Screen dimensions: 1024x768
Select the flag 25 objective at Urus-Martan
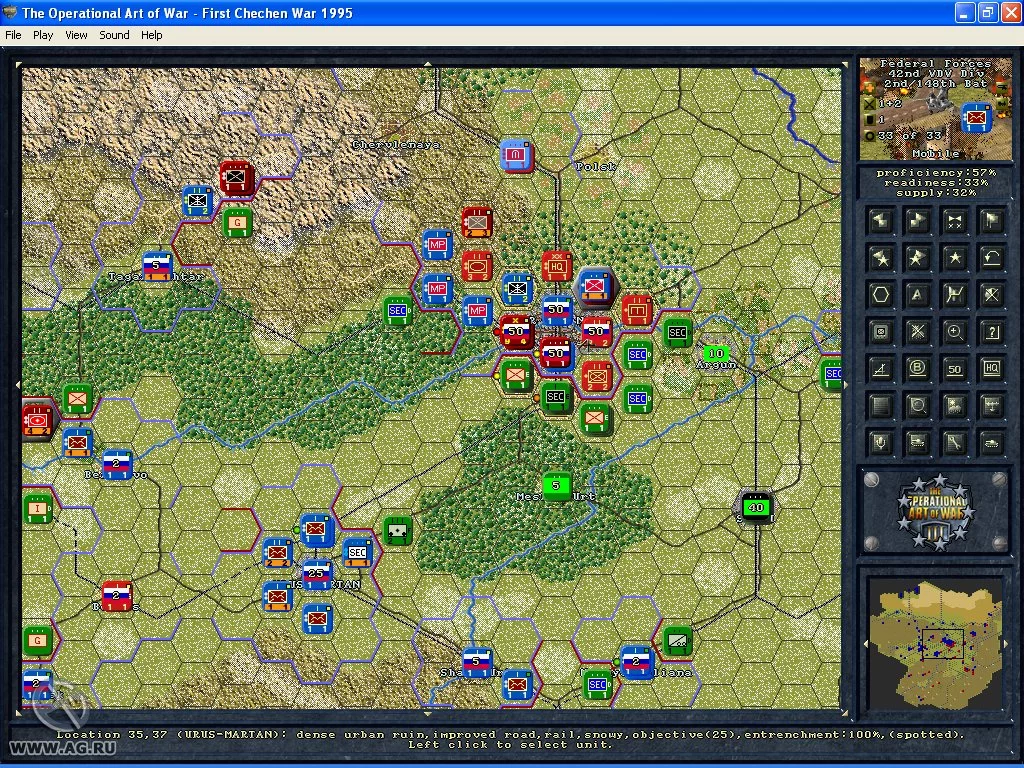point(317,574)
